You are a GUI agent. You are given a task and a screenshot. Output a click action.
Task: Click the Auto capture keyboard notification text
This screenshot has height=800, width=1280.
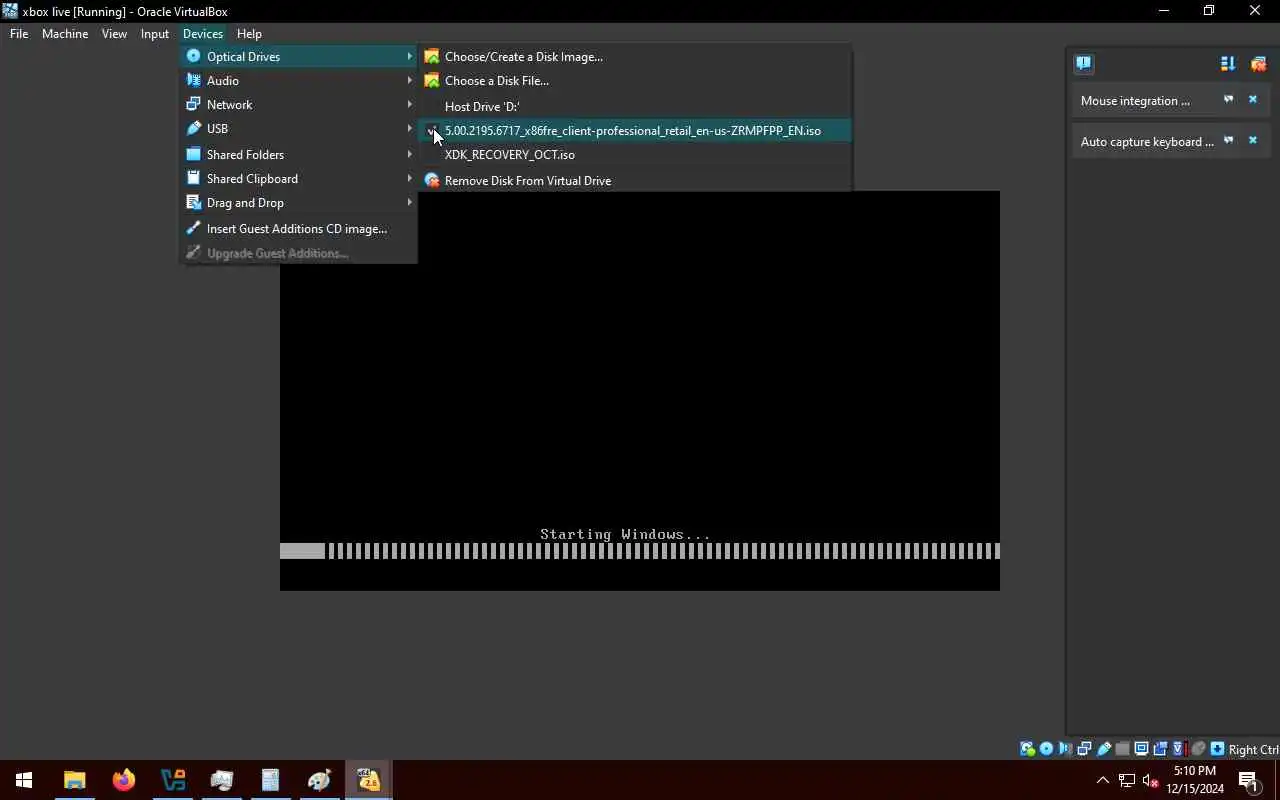[x=1147, y=142]
